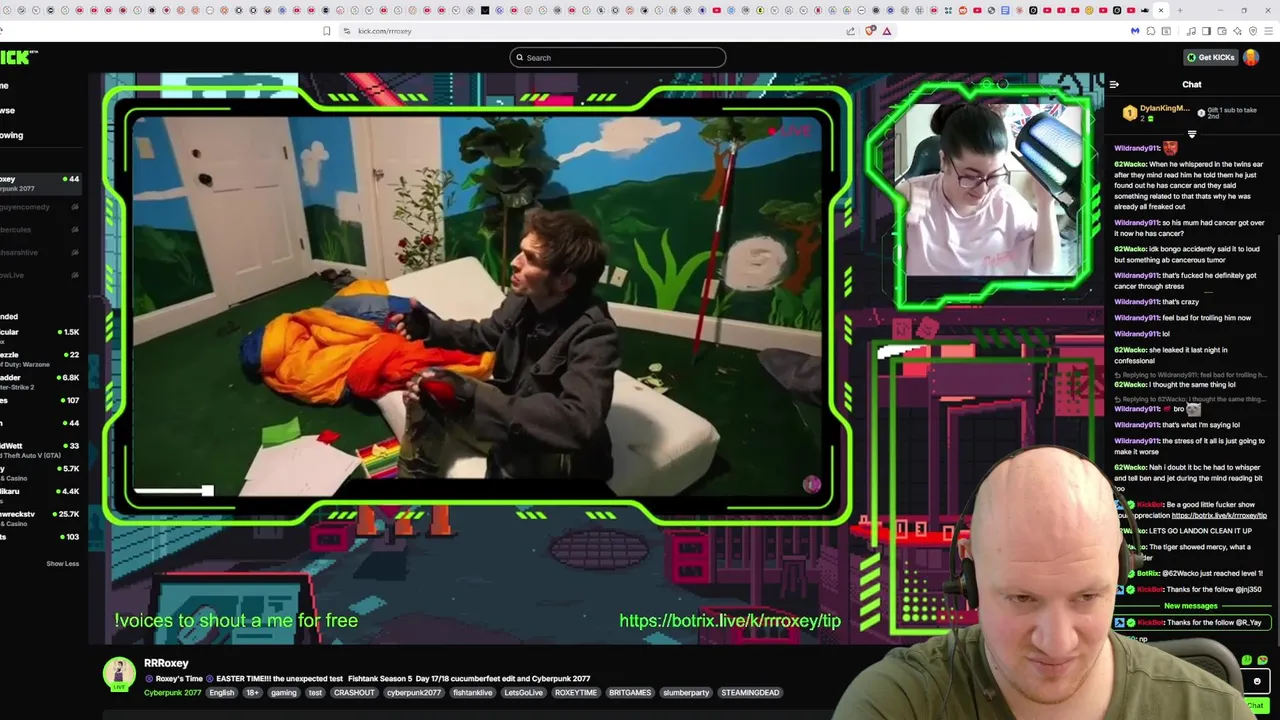The image size is (1280, 720).
Task: Open a new browser tab
Action: [1180, 10]
